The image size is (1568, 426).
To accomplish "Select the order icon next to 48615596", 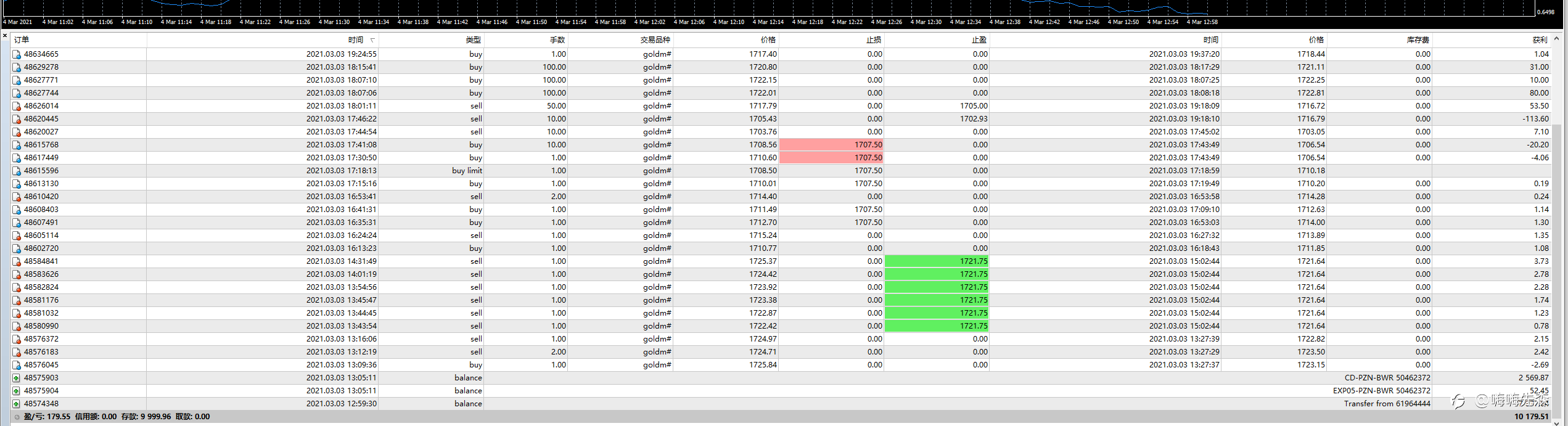I will (x=17, y=171).
